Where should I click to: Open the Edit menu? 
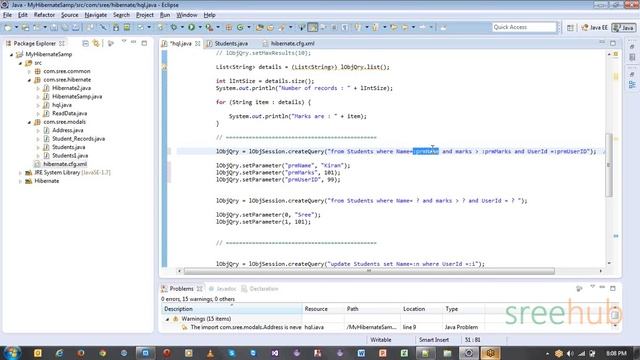22,15
